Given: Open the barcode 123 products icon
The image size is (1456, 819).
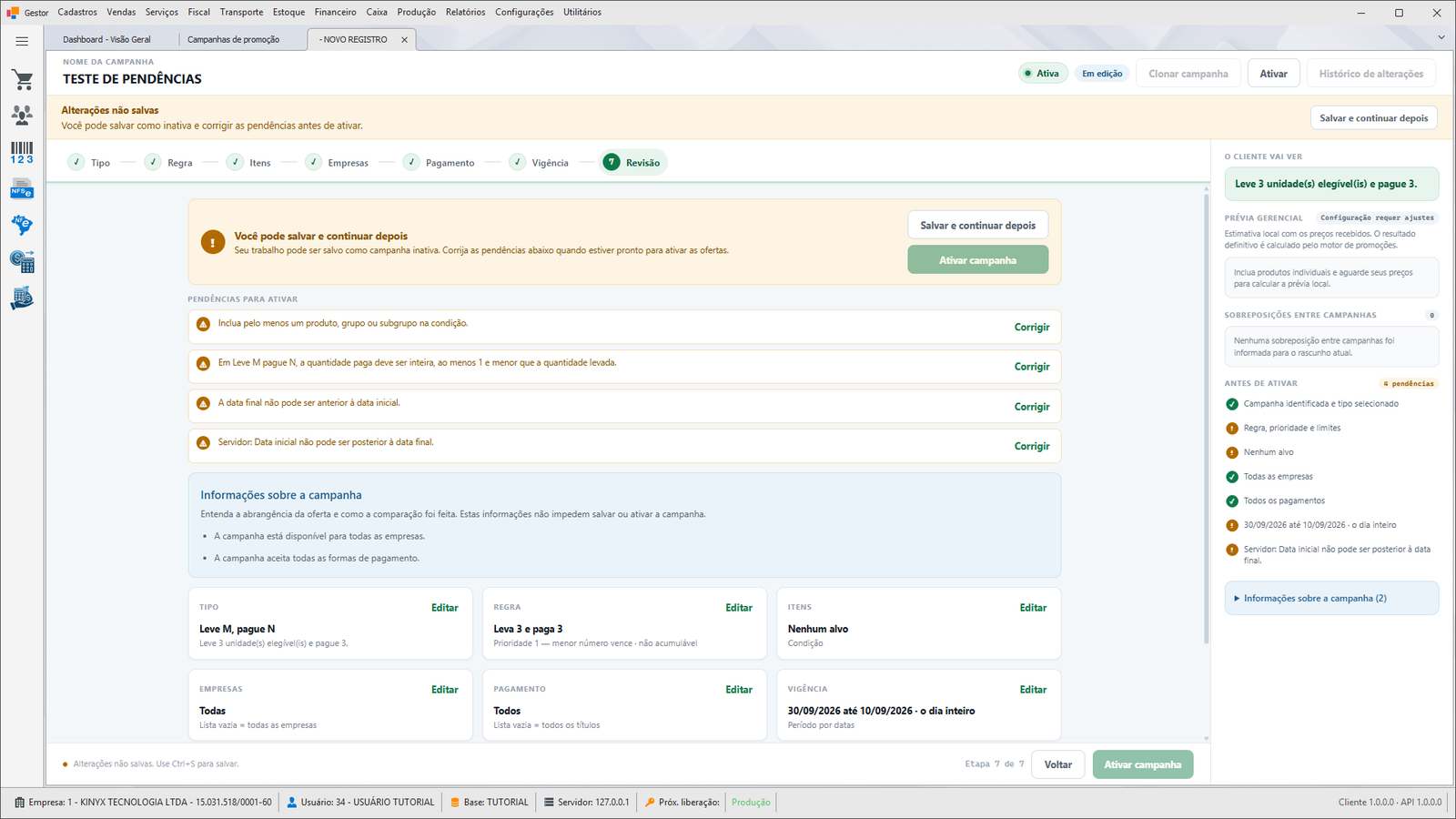Looking at the screenshot, I should [22, 152].
